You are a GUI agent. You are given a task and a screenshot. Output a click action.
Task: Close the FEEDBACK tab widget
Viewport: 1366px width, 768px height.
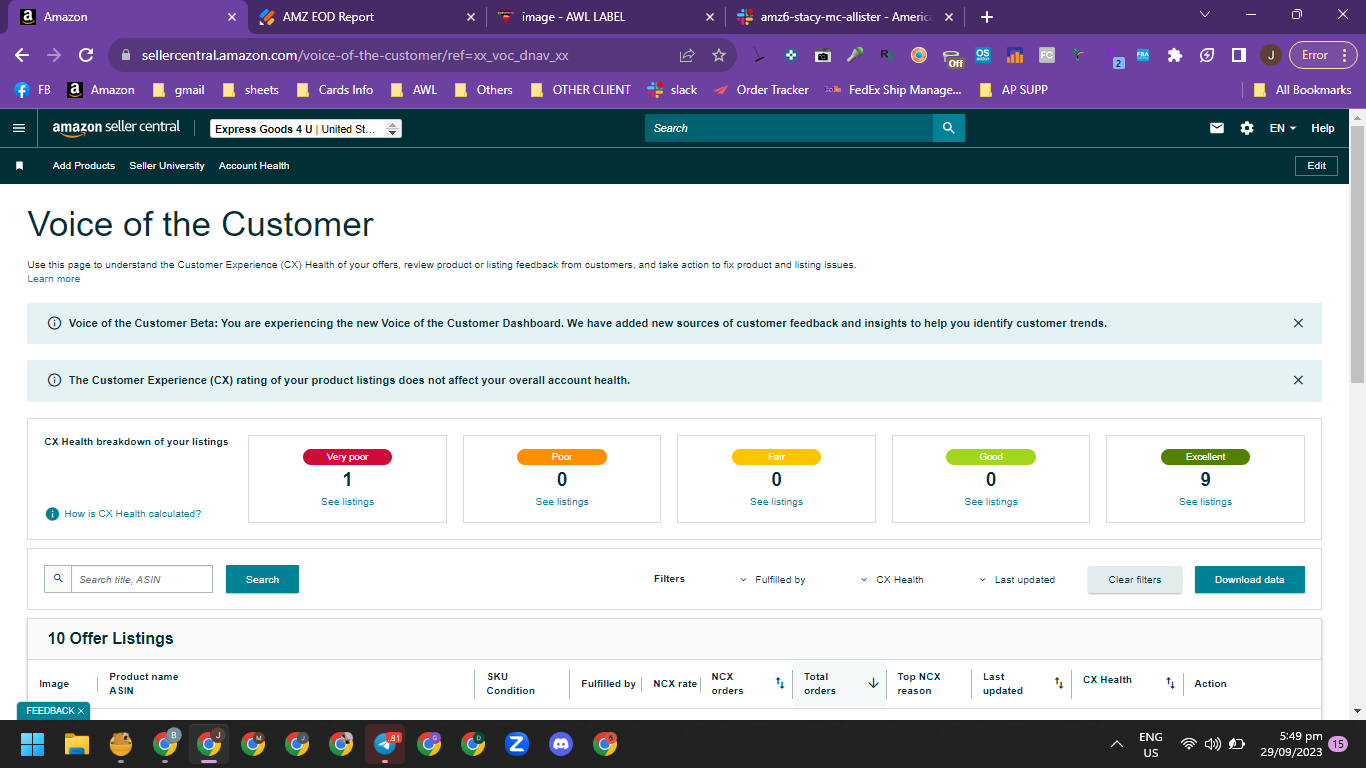coord(81,711)
